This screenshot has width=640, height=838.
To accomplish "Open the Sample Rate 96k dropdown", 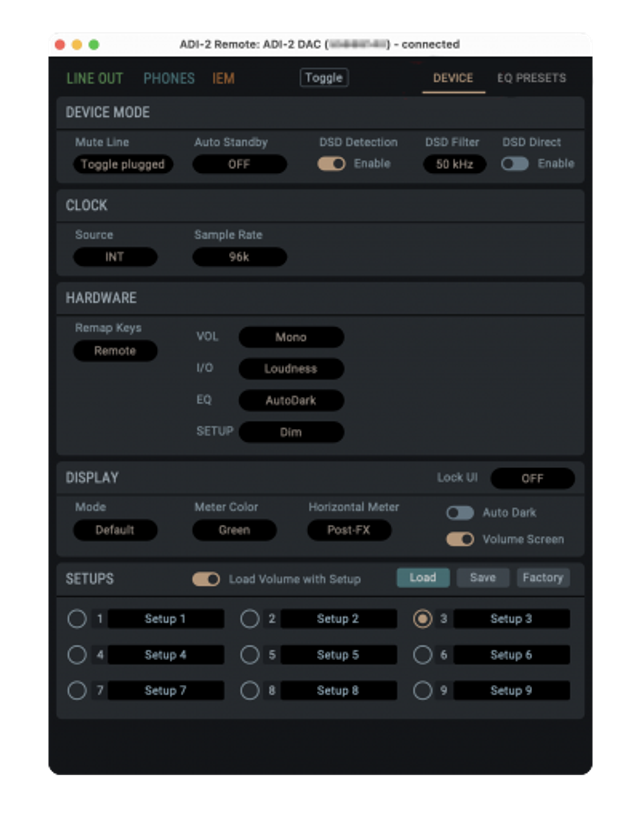I will point(239,257).
